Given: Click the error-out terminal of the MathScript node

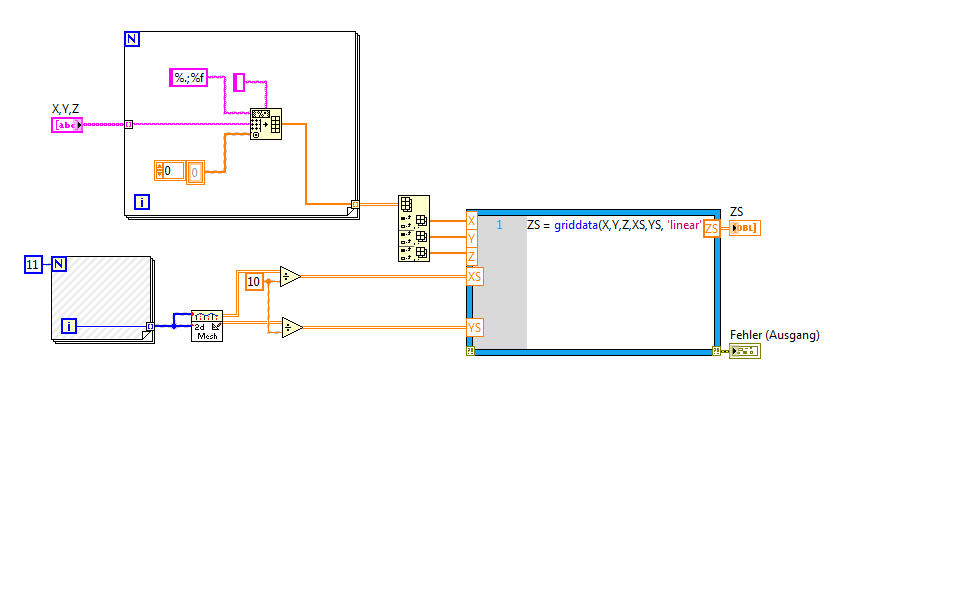Looking at the screenshot, I should coord(716,351).
